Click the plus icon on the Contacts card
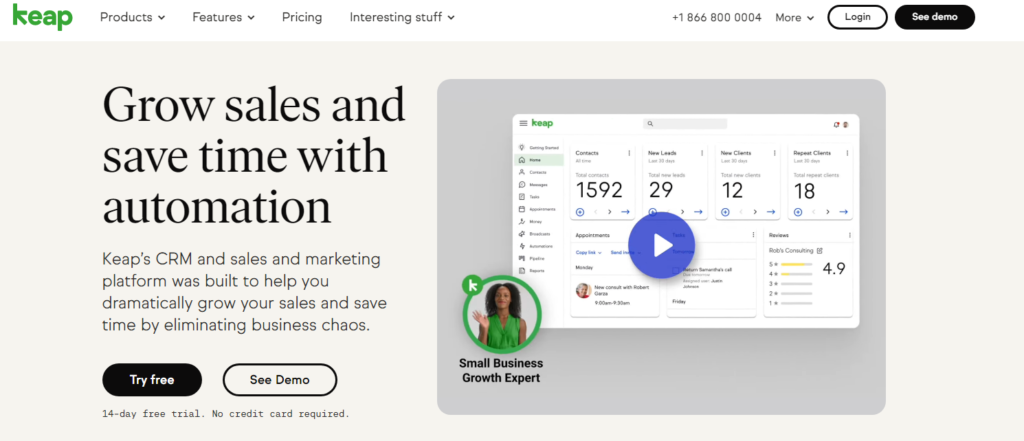1024x441 pixels. (580, 212)
